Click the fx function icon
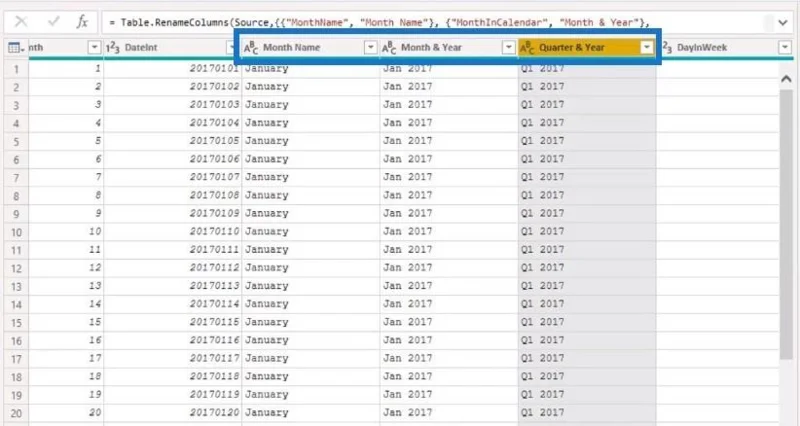The width and height of the screenshot is (800, 426). pyautogui.click(x=82, y=21)
